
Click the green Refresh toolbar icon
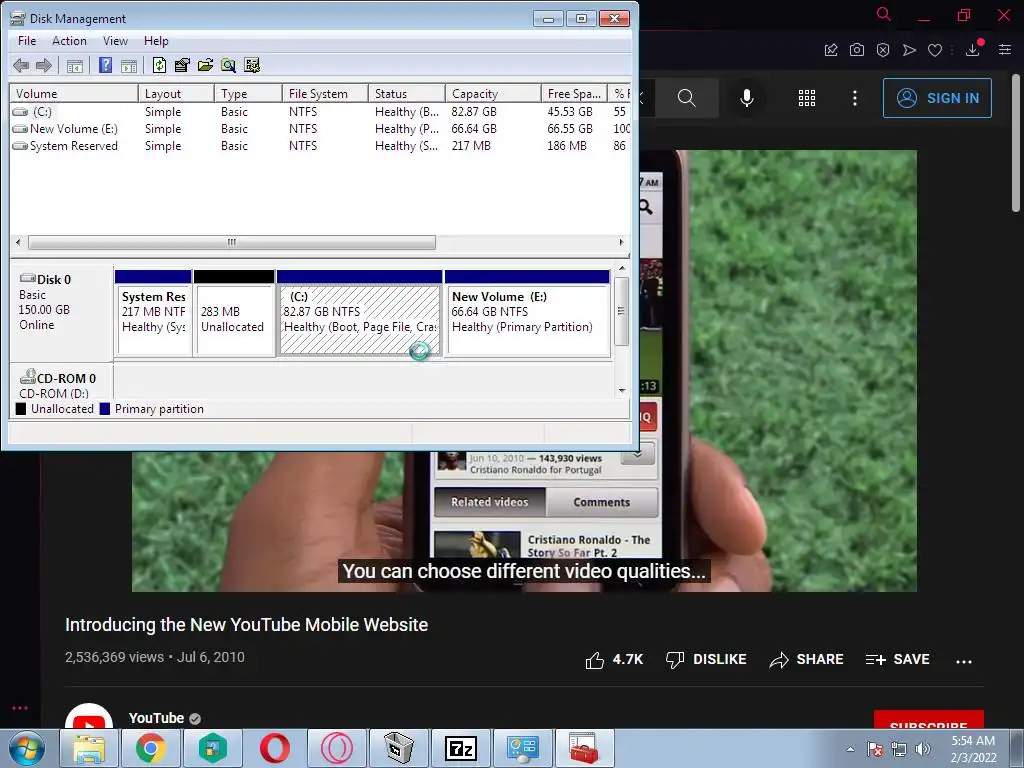pyautogui.click(x=159, y=65)
